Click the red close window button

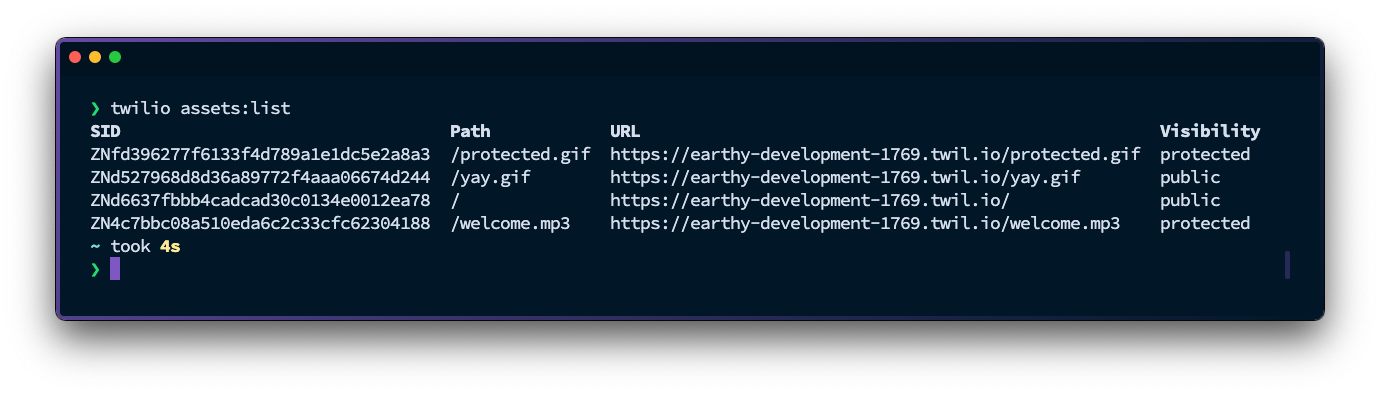(75, 57)
